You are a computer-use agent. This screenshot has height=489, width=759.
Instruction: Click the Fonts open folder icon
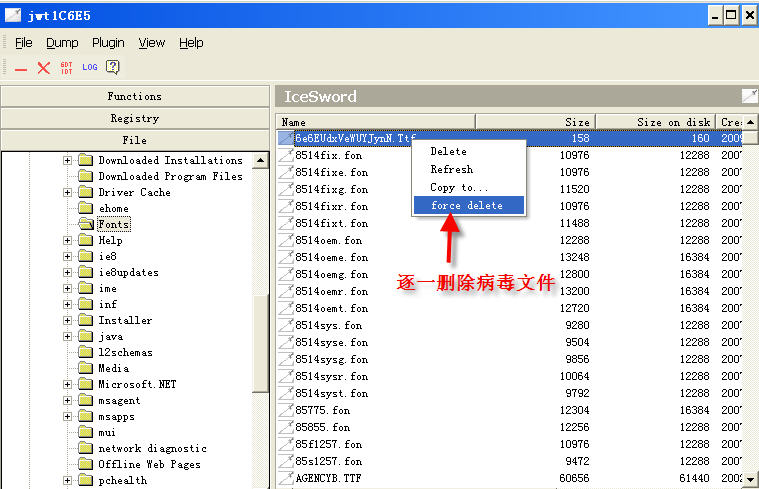point(86,224)
